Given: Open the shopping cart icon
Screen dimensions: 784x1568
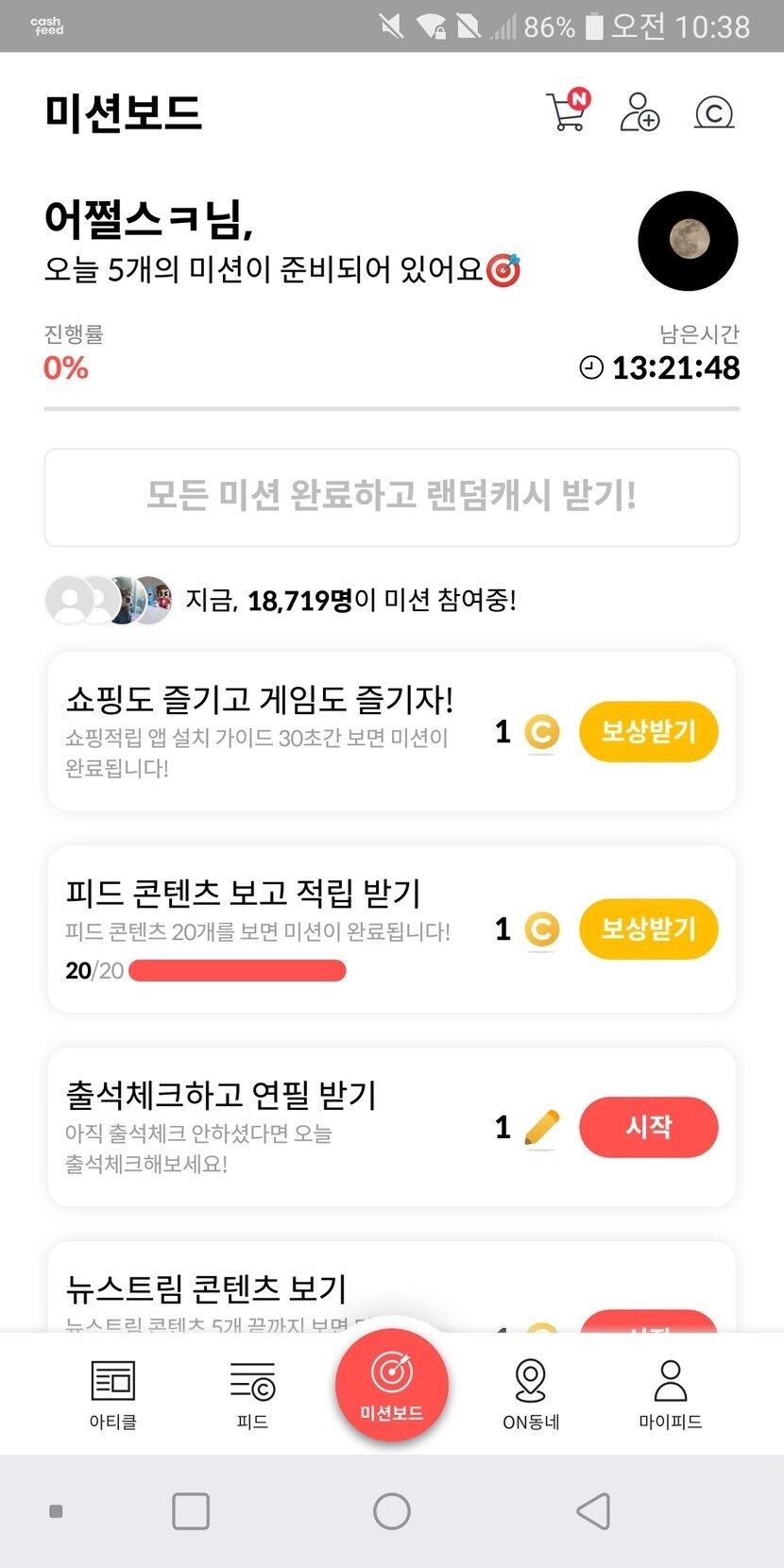Looking at the screenshot, I should pyautogui.click(x=567, y=112).
